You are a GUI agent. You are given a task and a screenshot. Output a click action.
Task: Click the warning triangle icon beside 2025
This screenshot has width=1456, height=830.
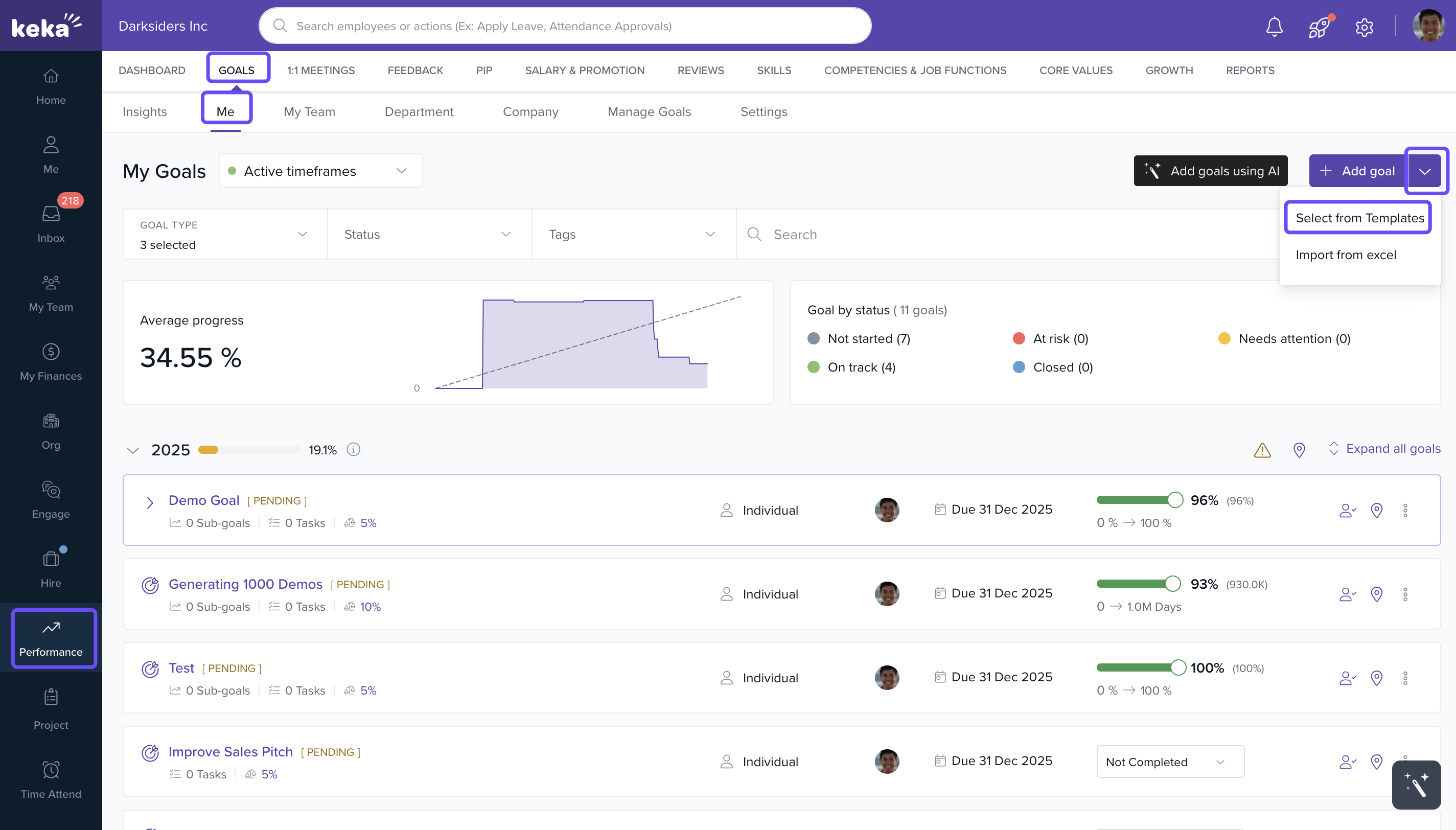click(x=1262, y=450)
